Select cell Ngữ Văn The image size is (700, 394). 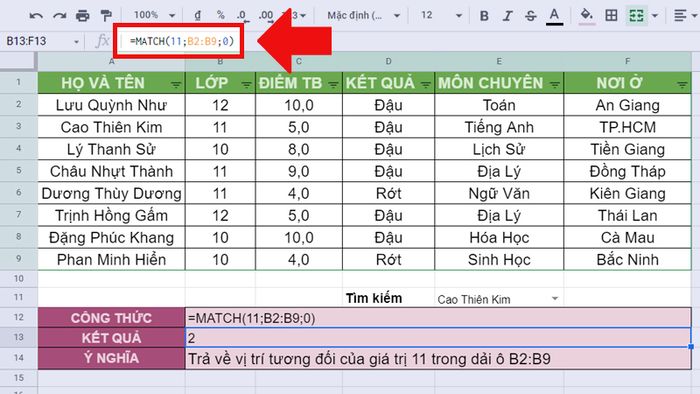pyautogui.click(x=499, y=193)
